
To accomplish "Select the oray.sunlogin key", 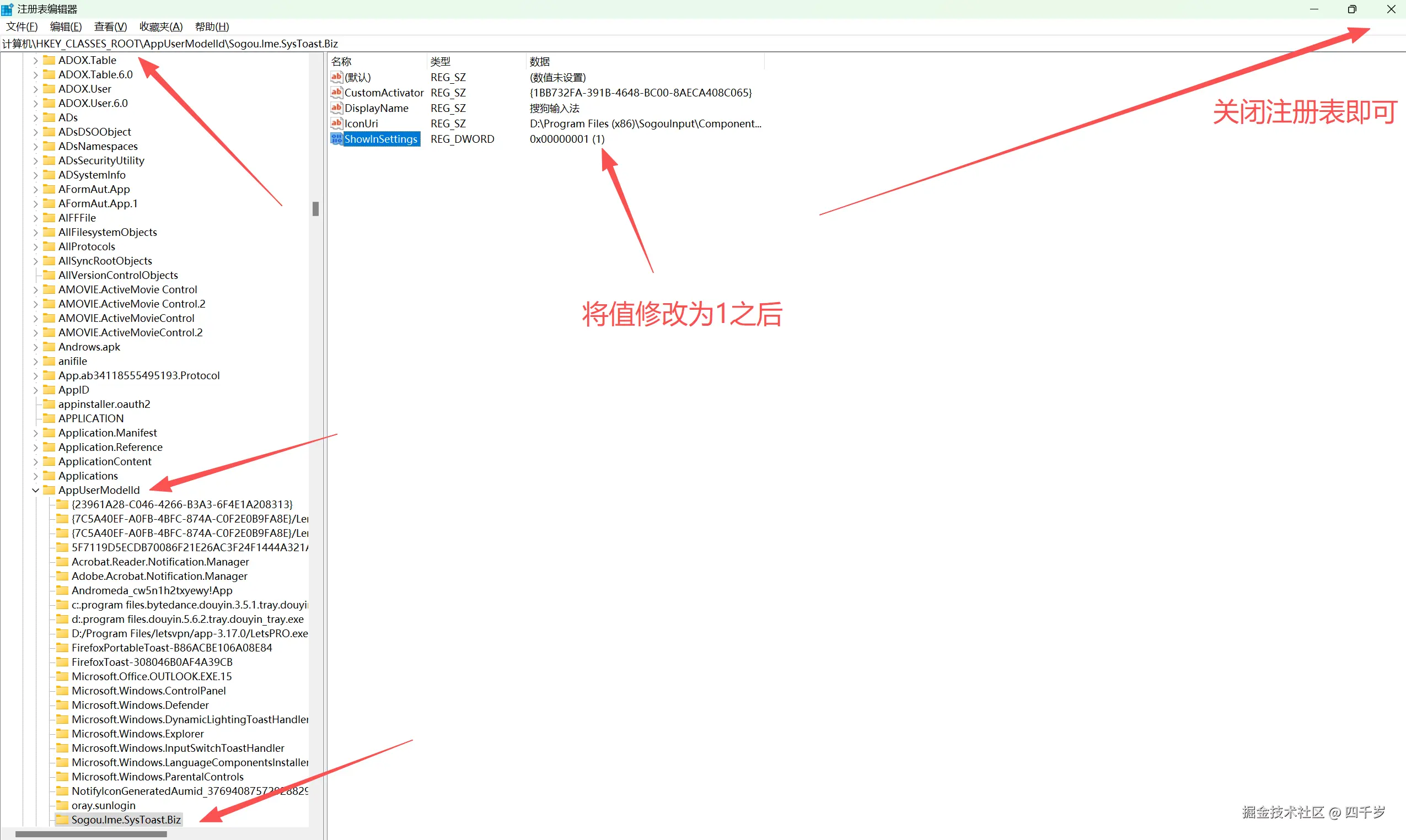I will (x=103, y=805).
